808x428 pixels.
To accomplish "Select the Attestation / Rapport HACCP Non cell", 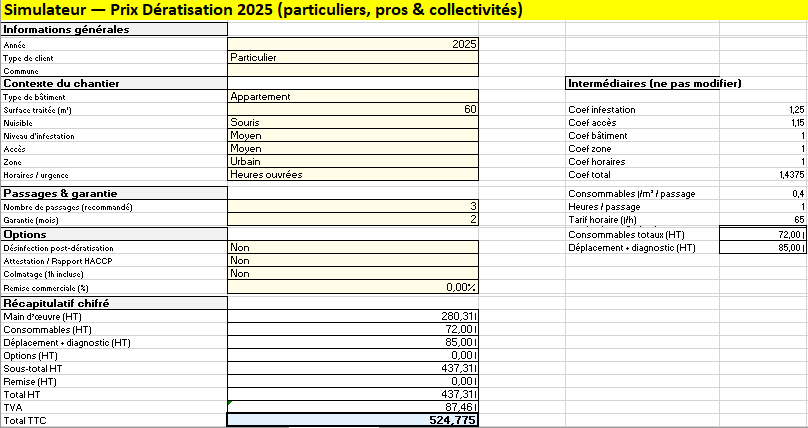I will pyautogui.click(x=354, y=260).
